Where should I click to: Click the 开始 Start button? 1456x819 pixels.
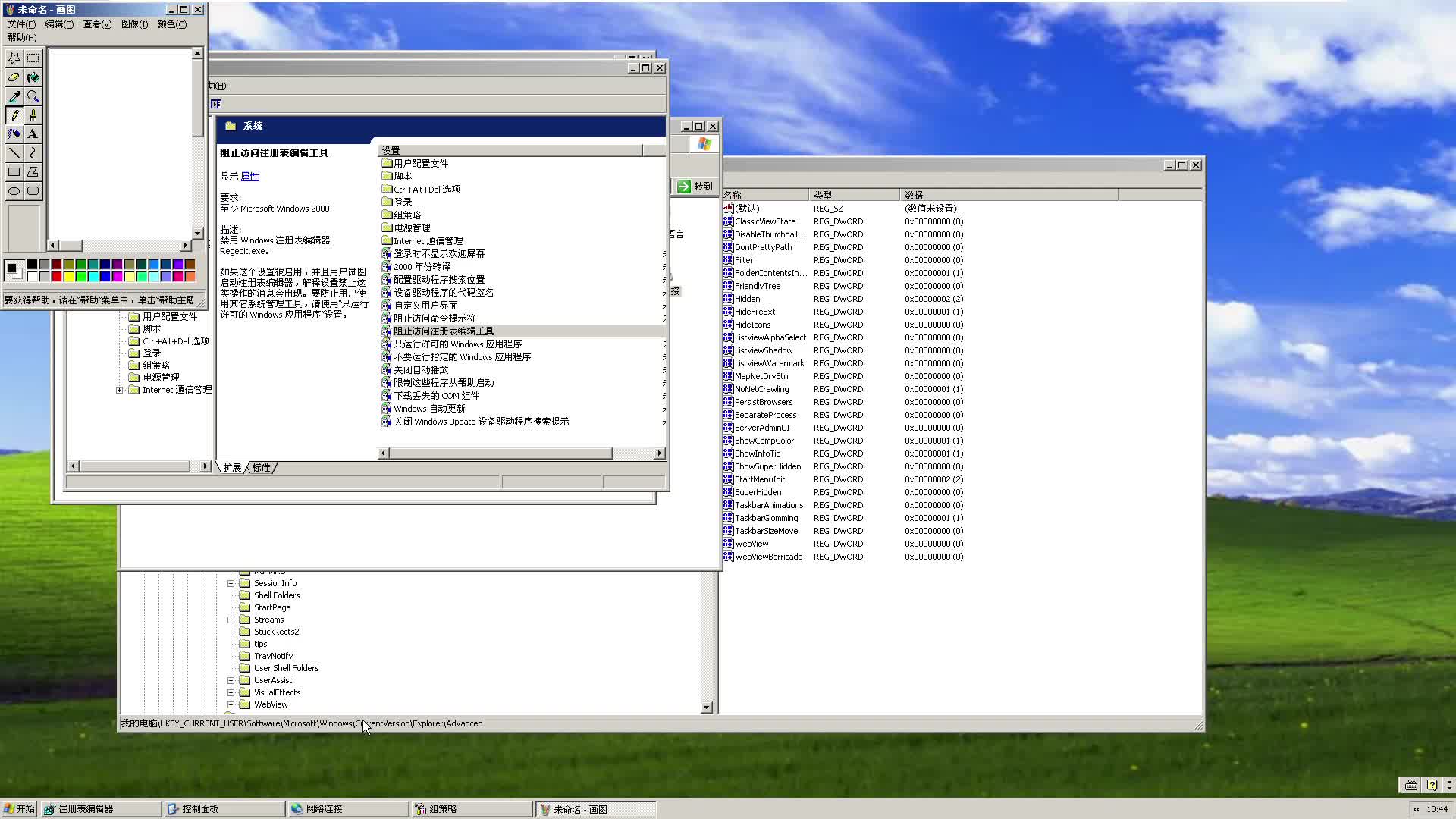click(19, 809)
